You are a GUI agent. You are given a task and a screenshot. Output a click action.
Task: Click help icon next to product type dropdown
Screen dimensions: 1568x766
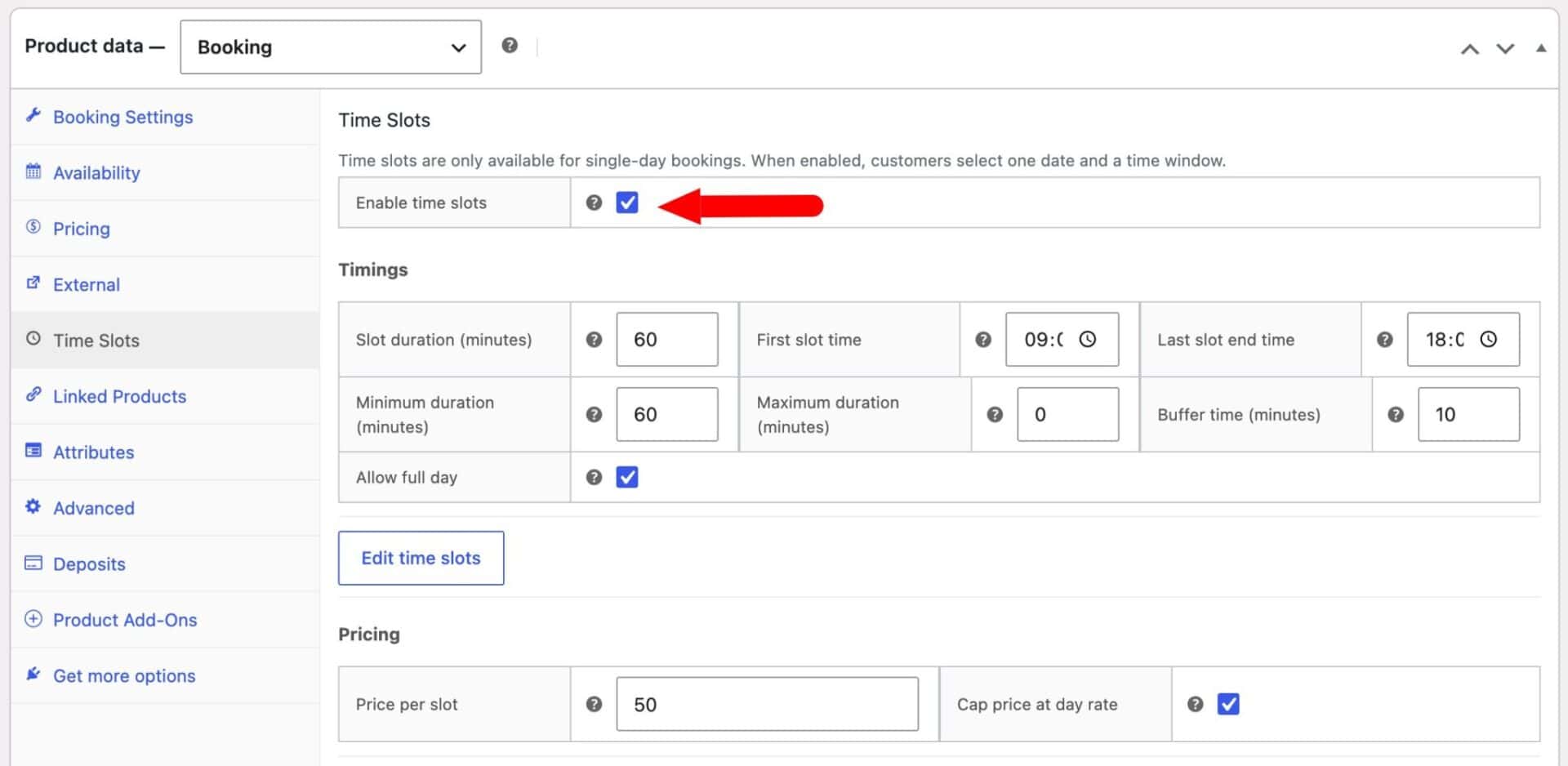[x=510, y=46]
